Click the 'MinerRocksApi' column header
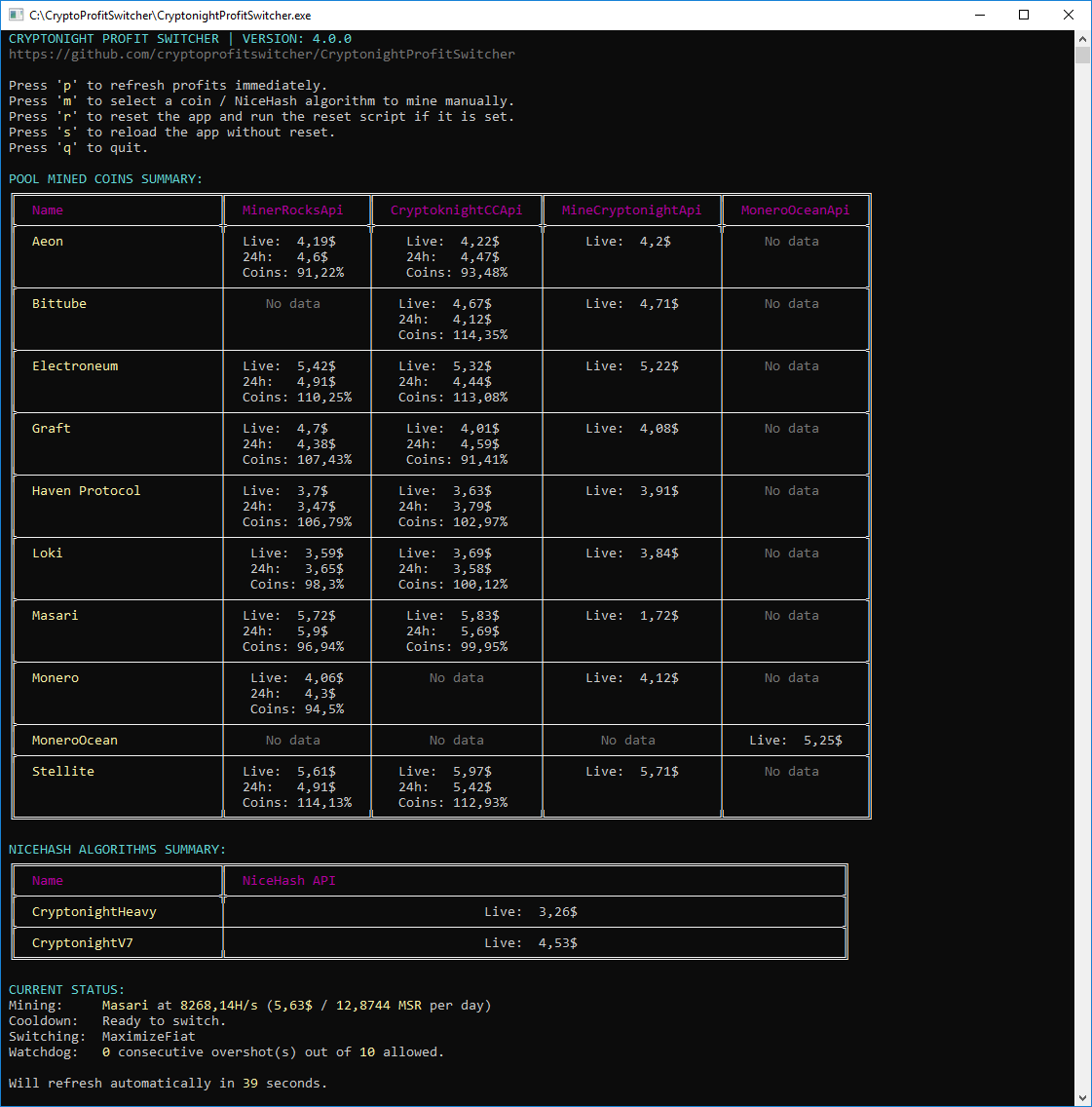This screenshot has height=1107, width=1092. coord(293,210)
